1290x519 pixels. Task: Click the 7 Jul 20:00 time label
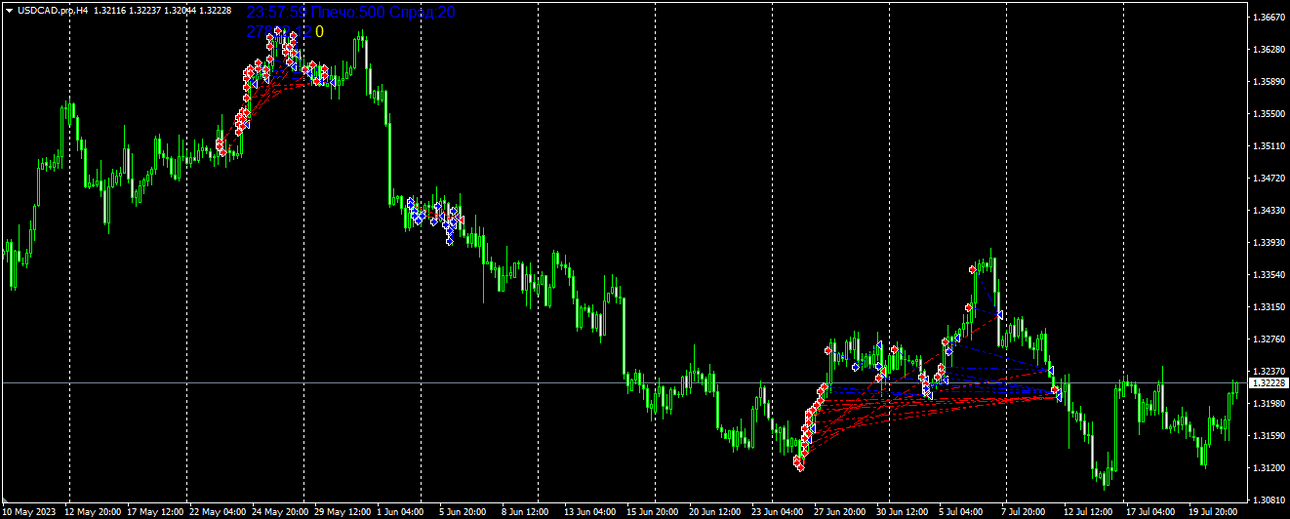[x=1023, y=511]
